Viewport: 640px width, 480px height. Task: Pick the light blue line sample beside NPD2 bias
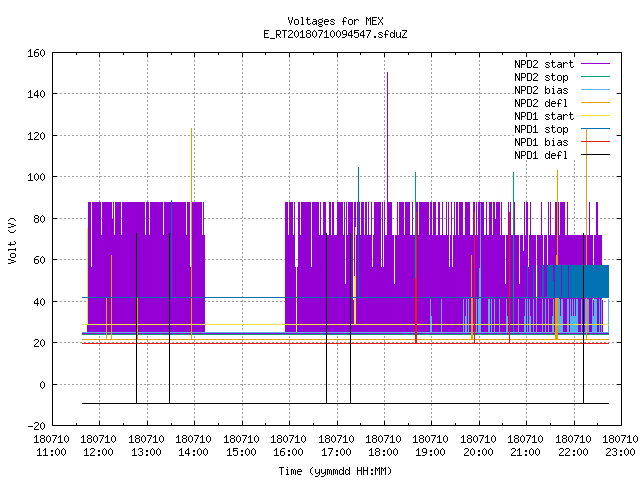pyautogui.click(x=595, y=90)
